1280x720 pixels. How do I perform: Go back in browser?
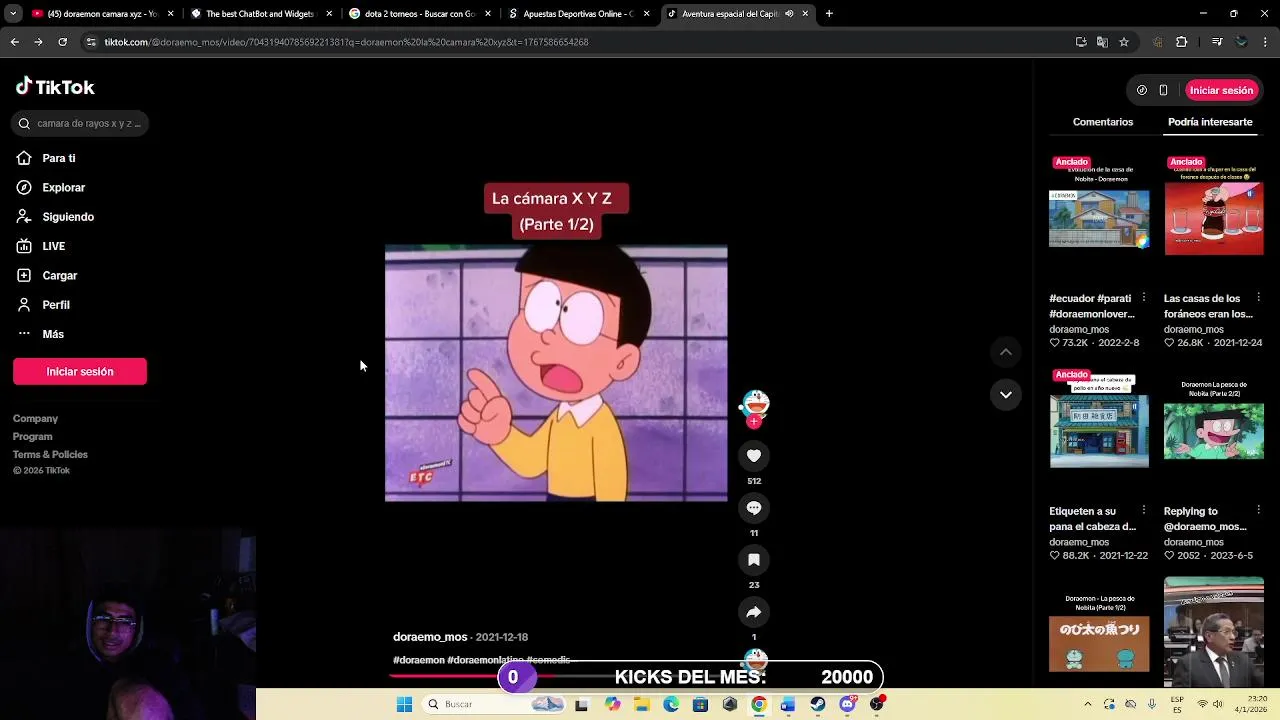[14, 42]
